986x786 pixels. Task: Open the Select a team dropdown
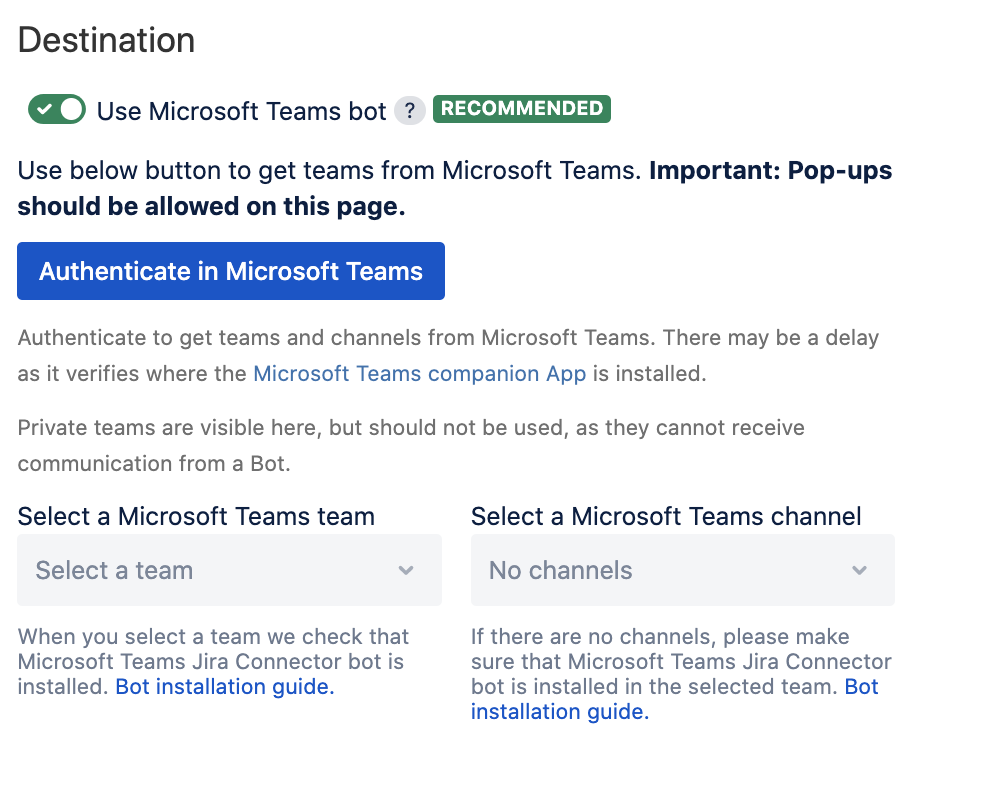coord(228,570)
